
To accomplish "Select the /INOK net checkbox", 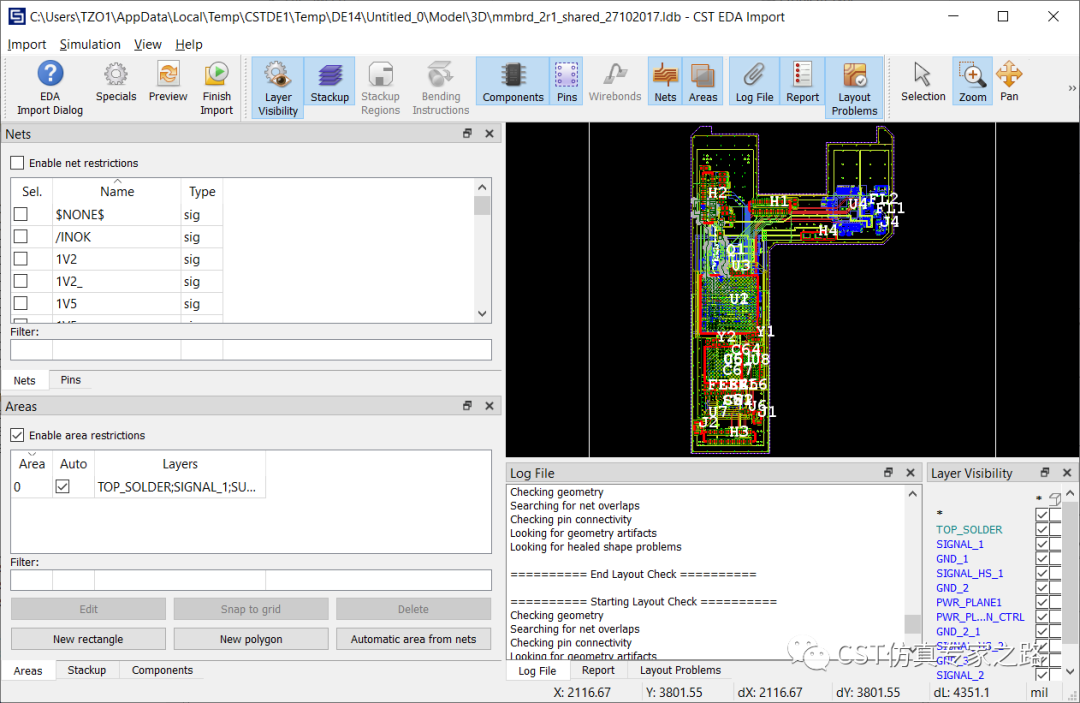I will coord(21,237).
